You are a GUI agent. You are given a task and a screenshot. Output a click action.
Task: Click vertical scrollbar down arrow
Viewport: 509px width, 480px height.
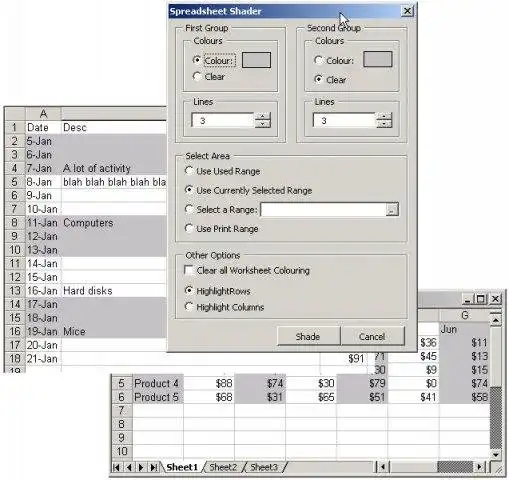[x=496, y=455]
